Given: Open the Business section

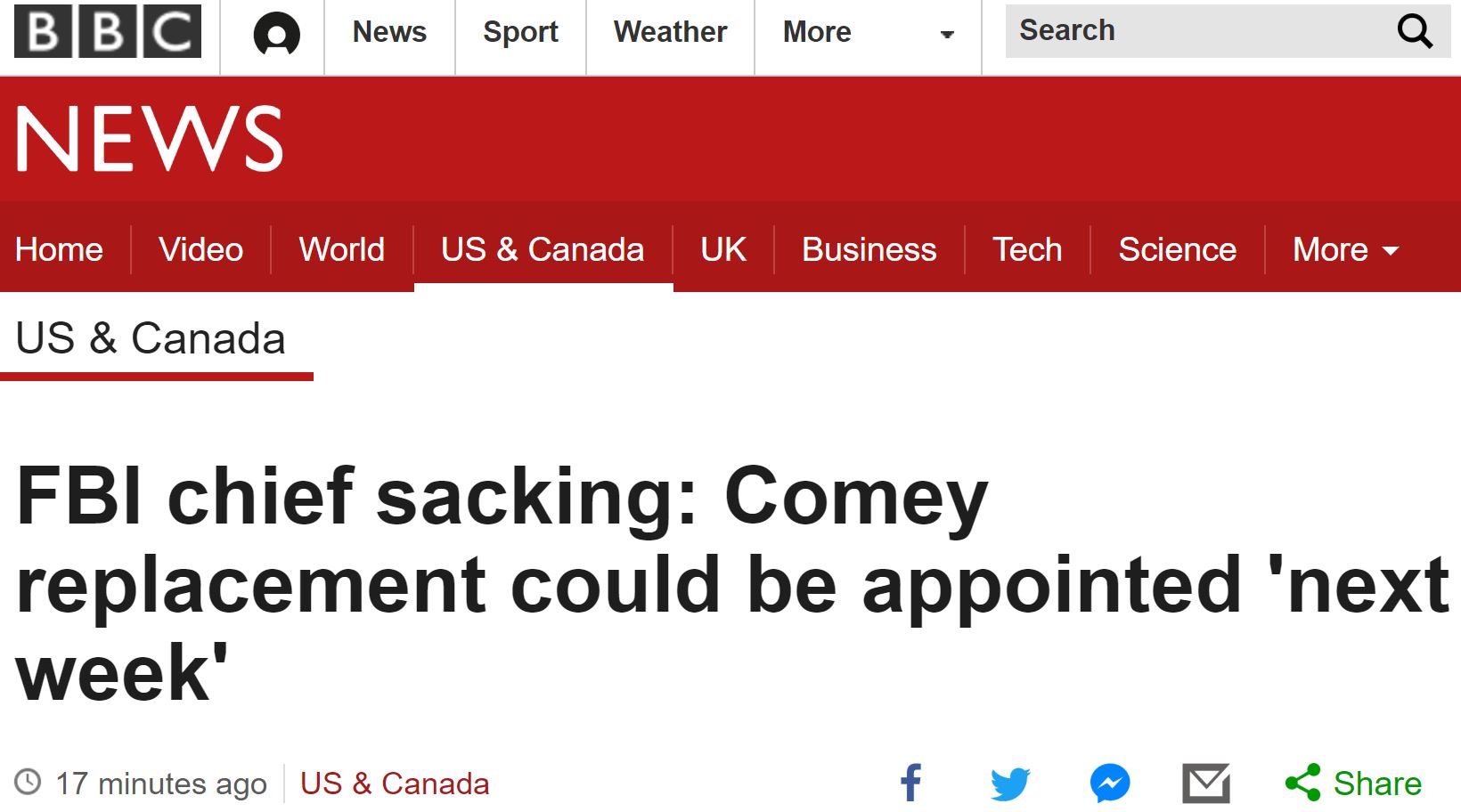Looking at the screenshot, I should point(869,250).
